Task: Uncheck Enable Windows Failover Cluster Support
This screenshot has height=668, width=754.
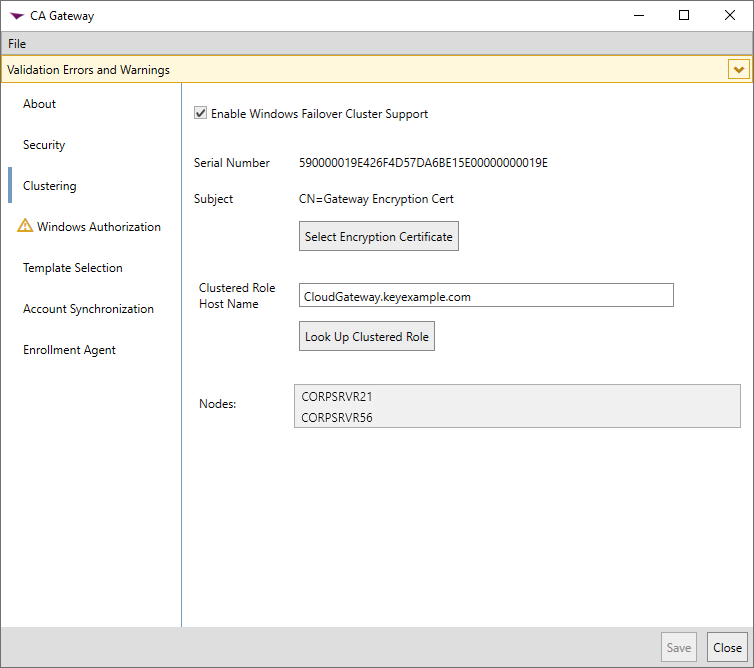Action: (x=201, y=114)
